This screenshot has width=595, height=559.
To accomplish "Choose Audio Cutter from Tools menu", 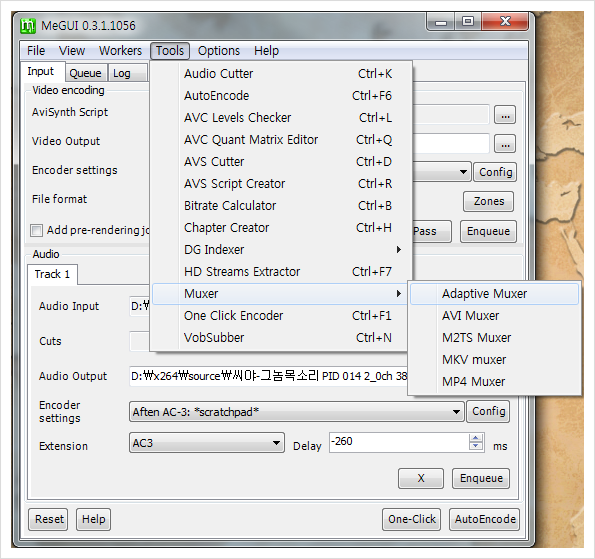I will (282, 74).
